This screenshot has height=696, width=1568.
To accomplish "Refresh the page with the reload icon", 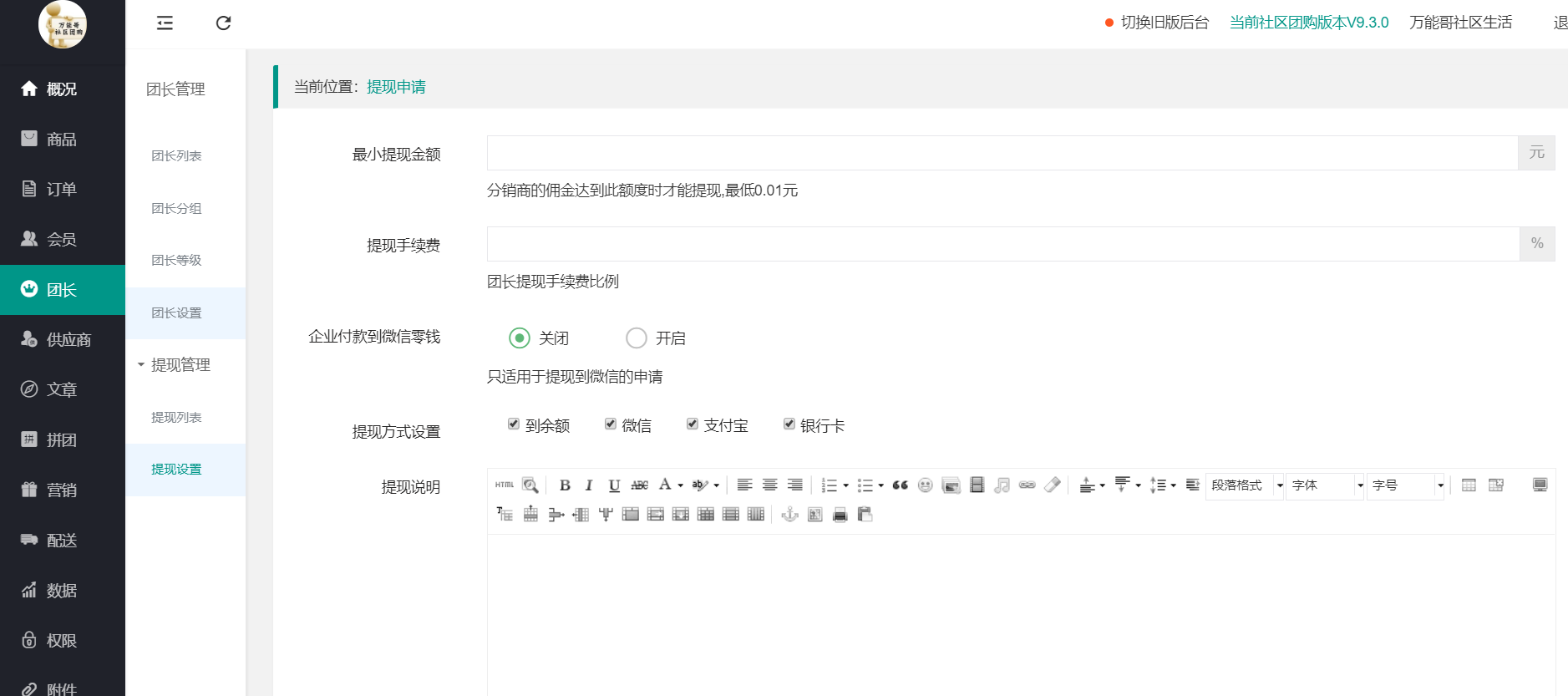I will [223, 23].
